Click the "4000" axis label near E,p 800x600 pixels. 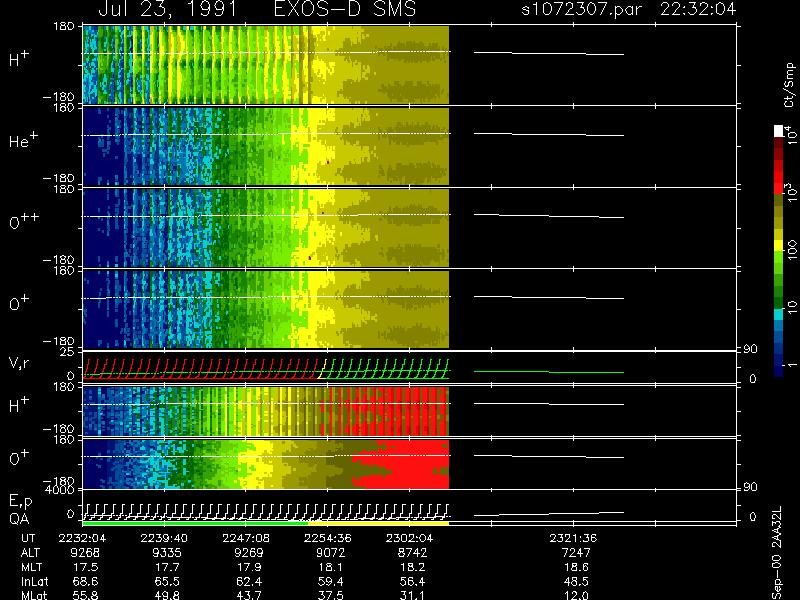61,489
